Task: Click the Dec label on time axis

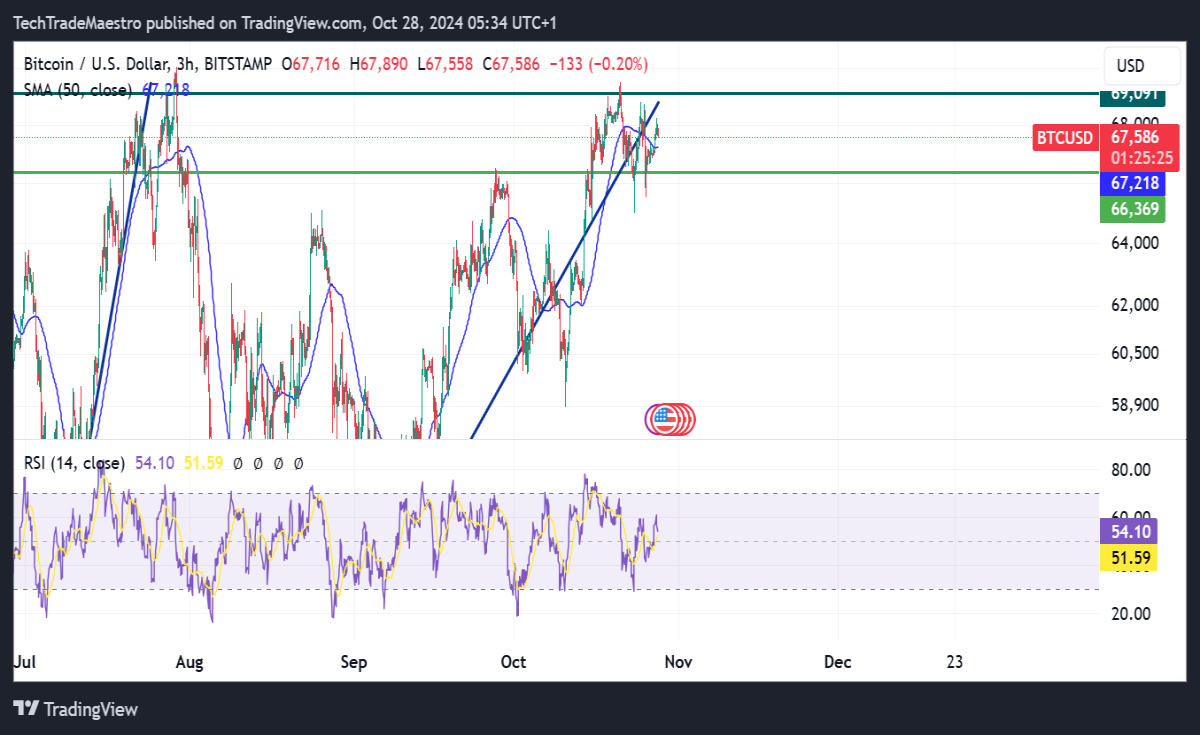Action: tap(837, 662)
